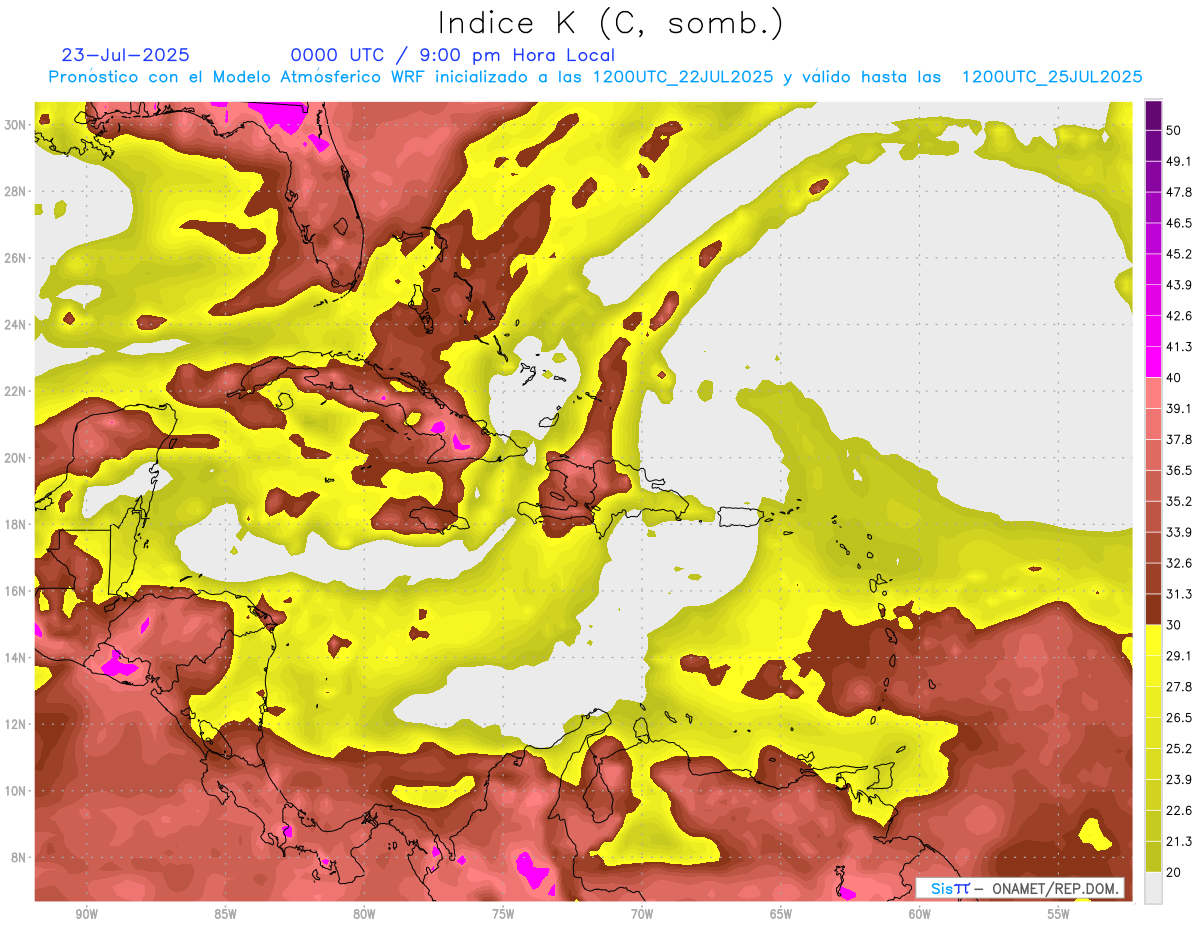The image size is (1200, 927).
Task: Click the colorbar value '46.5'
Action: [1178, 223]
